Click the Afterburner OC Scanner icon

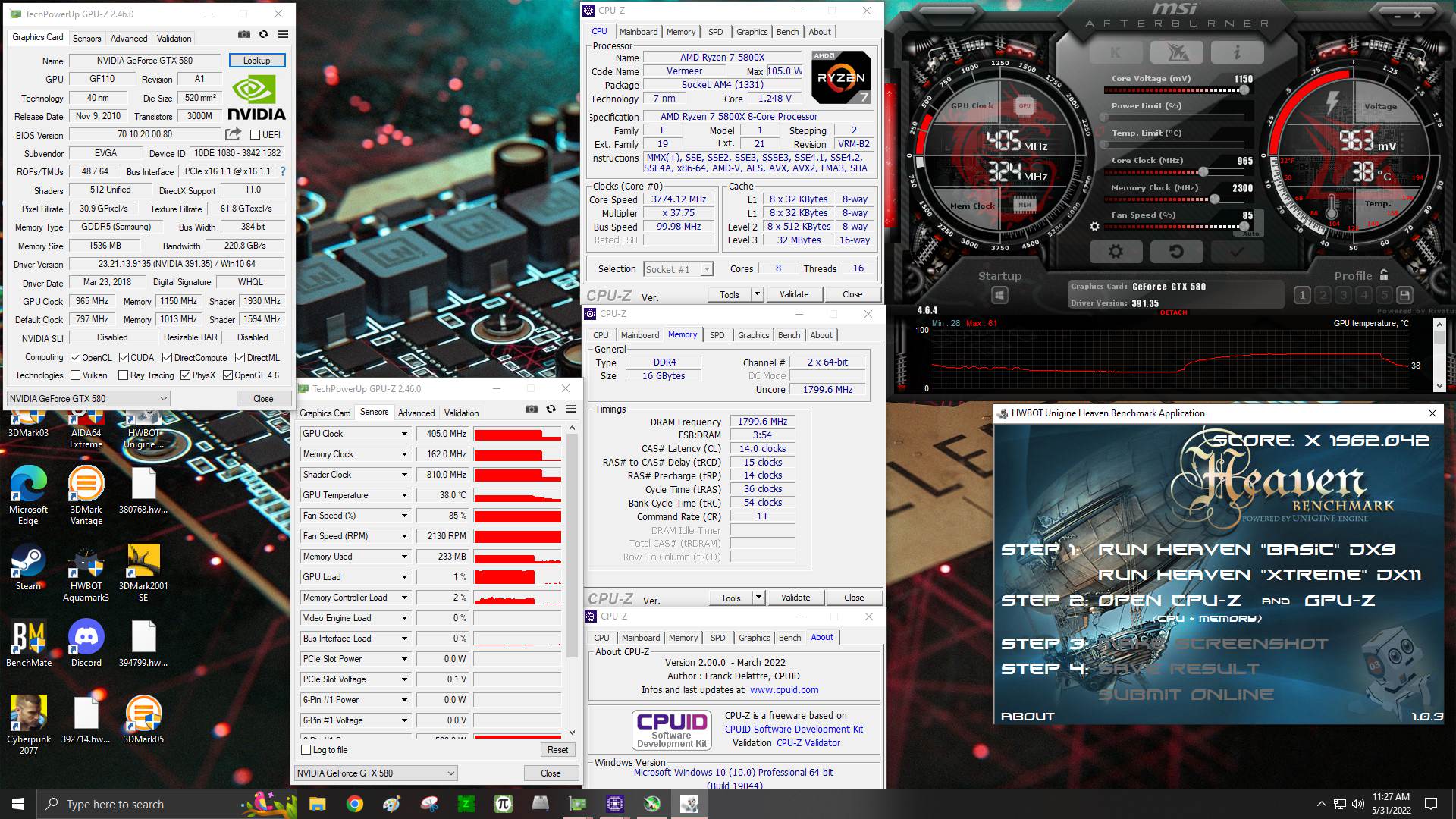tap(1176, 52)
